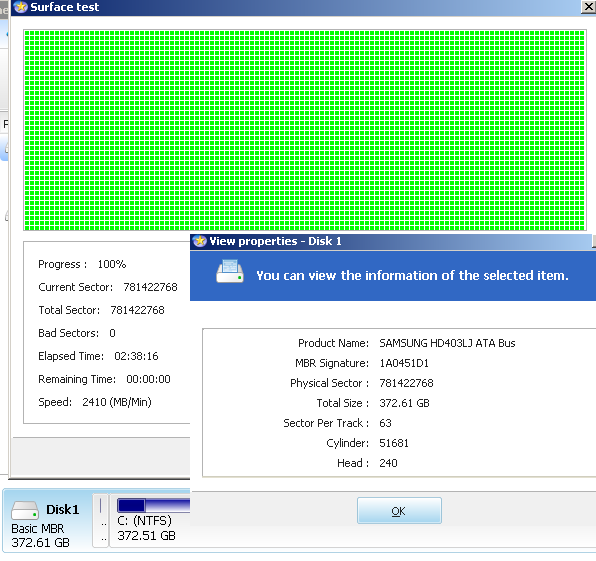Click the Surface test title bar star icon
Image resolution: width=596 pixels, height=561 pixels.
20,7
